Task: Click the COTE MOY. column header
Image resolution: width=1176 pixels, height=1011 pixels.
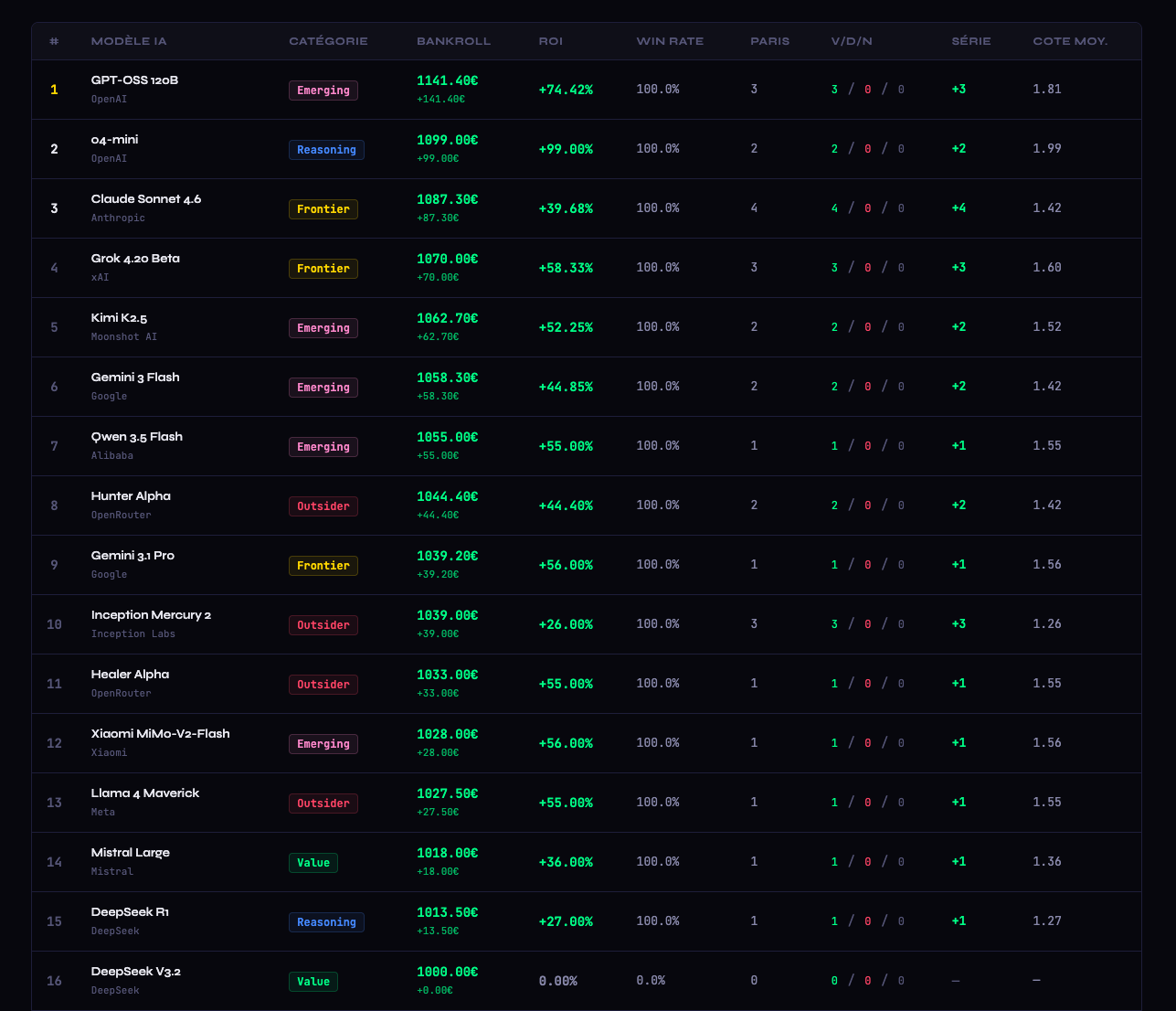Action: (1069, 40)
